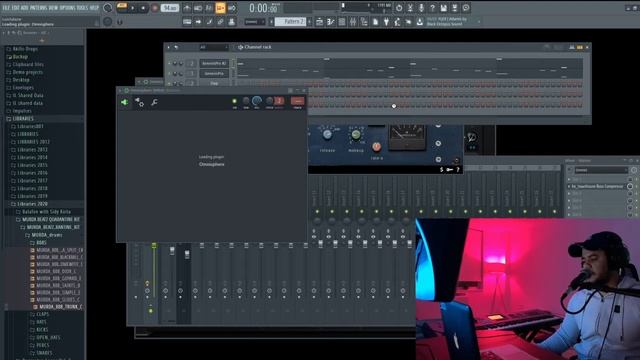
Task: Click green plugin options arrow in Omnisphere wrapper
Action: pos(124,102)
